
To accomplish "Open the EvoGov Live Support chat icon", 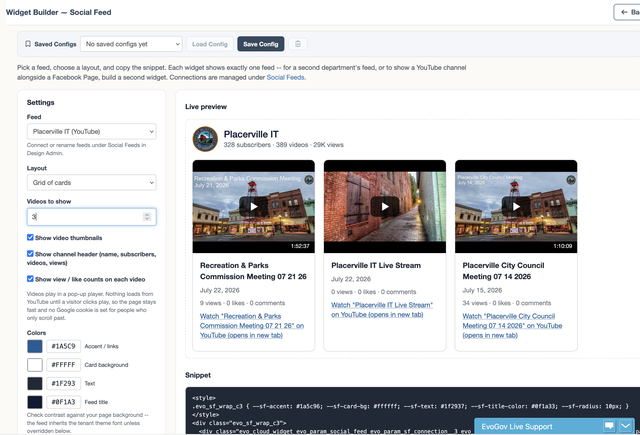I will [609, 426].
